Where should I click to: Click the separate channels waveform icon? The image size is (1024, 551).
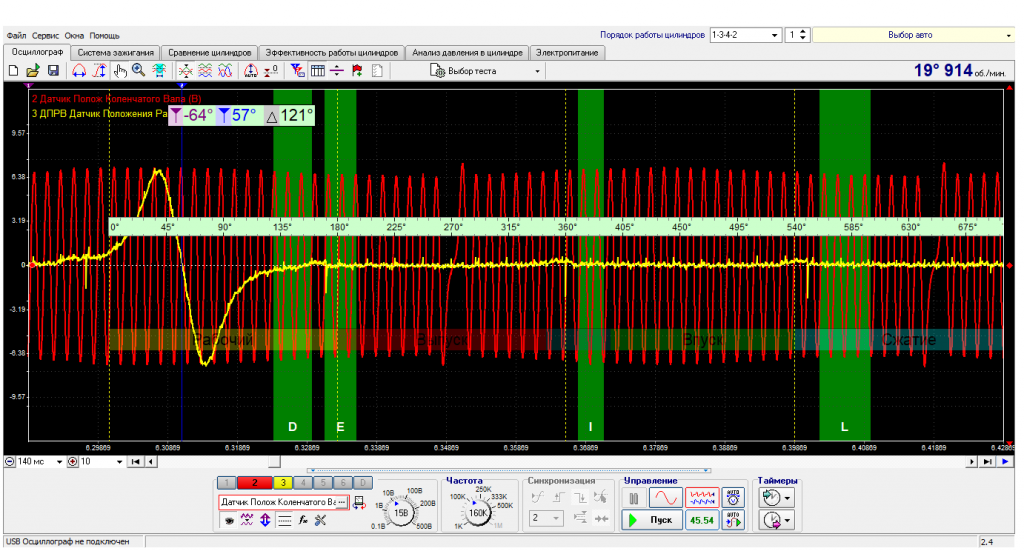[x=205, y=71]
